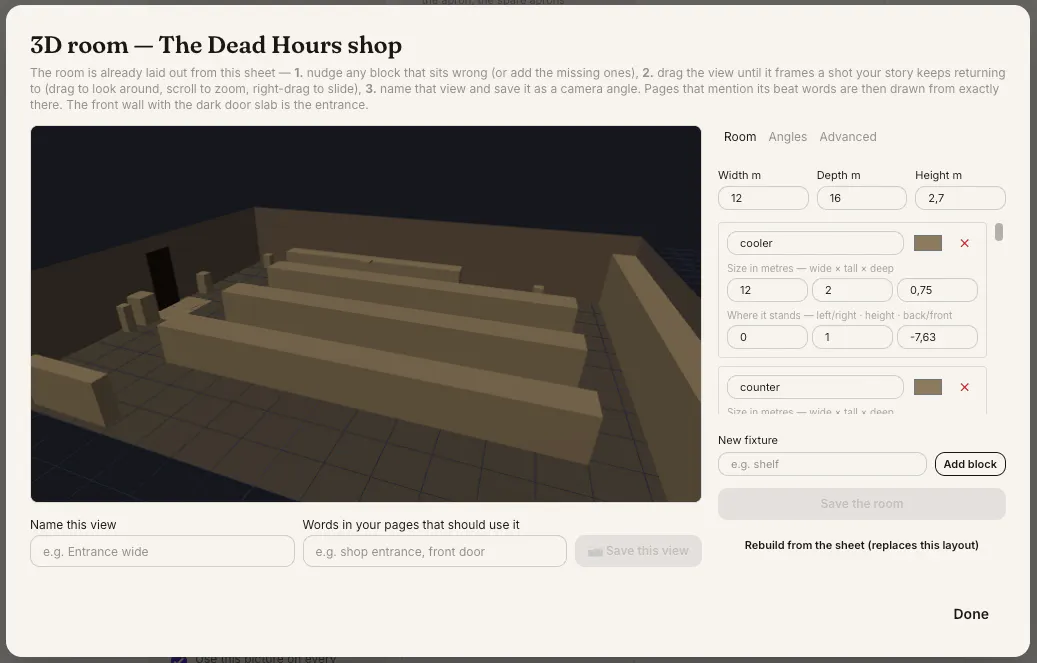Switch to the Room tab
1037x663 pixels.
739,137
